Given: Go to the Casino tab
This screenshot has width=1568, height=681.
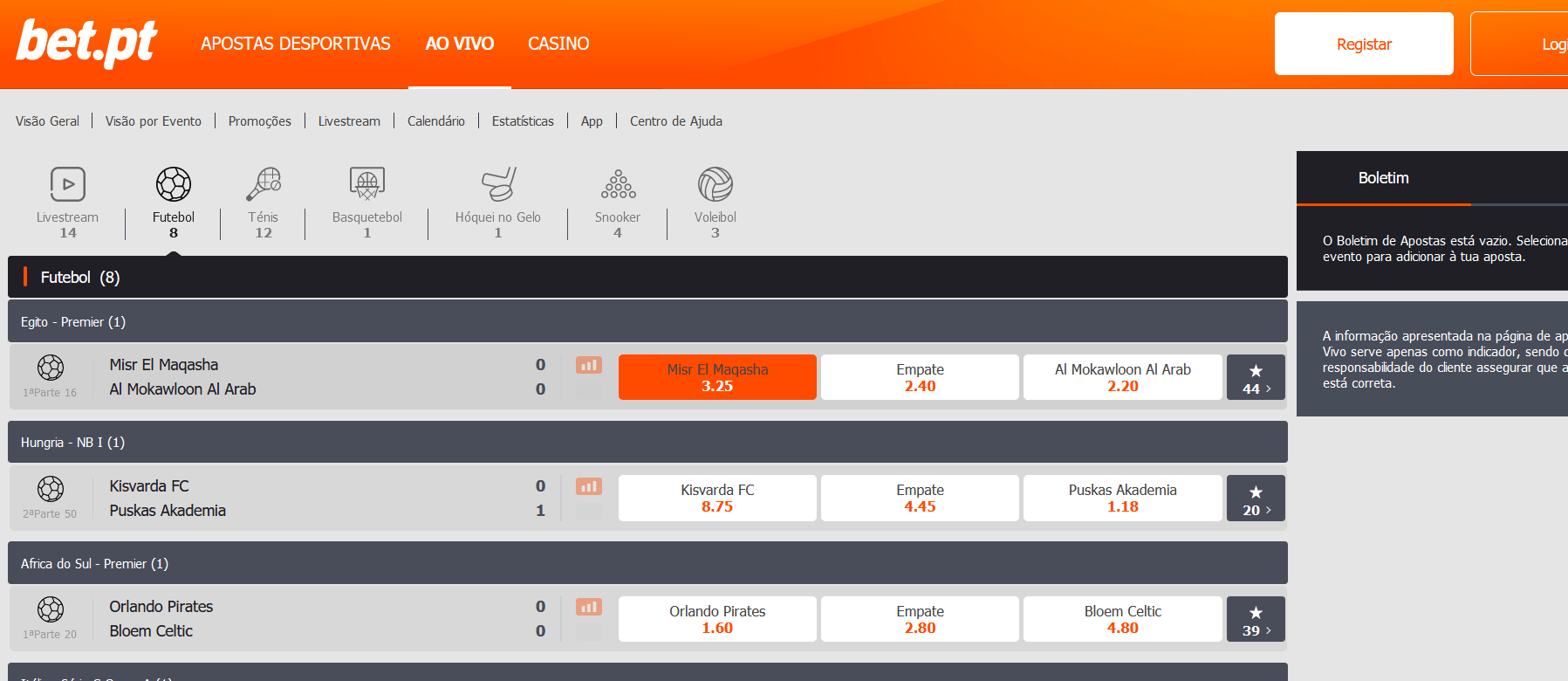Looking at the screenshot, I should coord(558,44).
